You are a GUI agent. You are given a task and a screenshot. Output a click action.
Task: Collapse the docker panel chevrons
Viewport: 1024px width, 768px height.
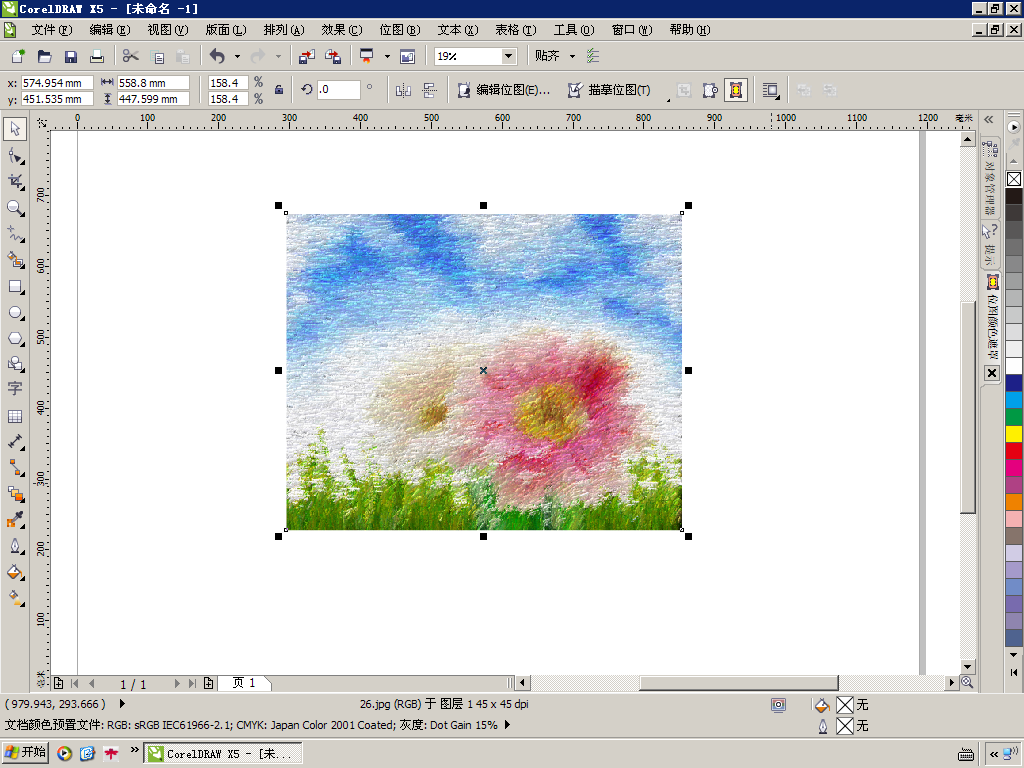coord(989,120)
